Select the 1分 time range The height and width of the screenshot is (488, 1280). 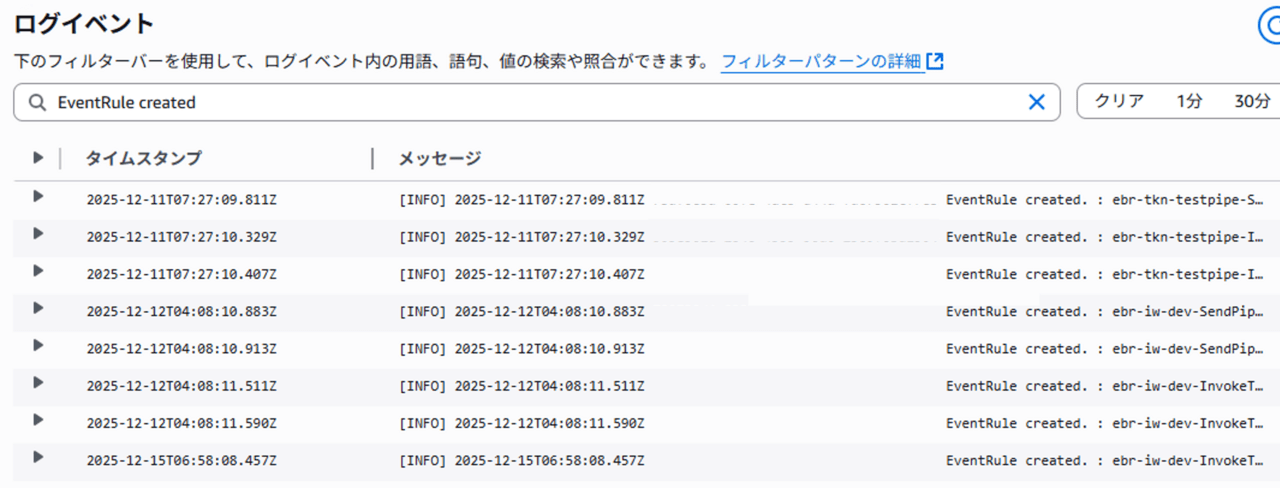tap(1189, 102)
